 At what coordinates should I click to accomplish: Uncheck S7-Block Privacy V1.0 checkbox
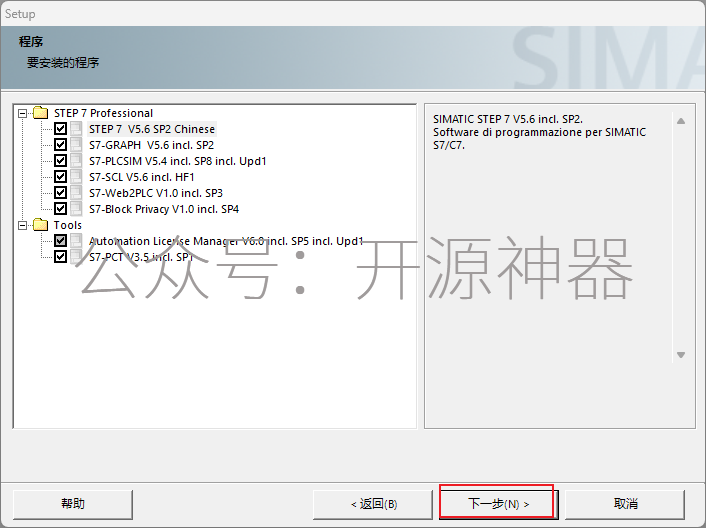click(60, 209)
